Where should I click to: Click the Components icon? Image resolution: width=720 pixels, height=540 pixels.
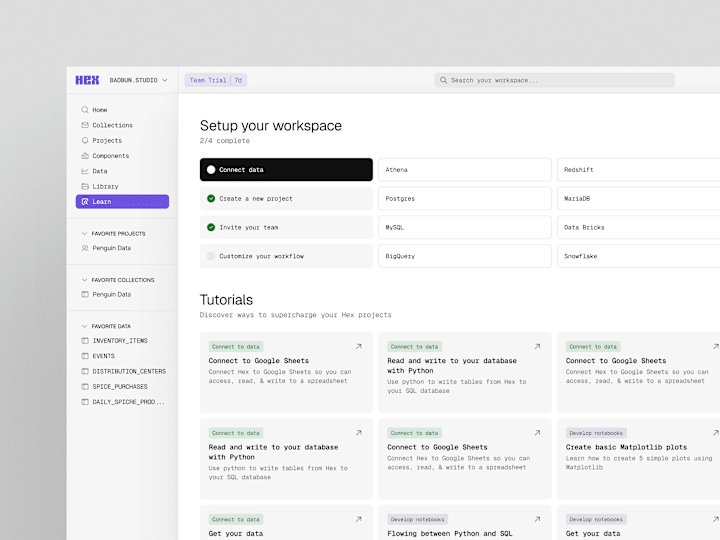(85, 156)
